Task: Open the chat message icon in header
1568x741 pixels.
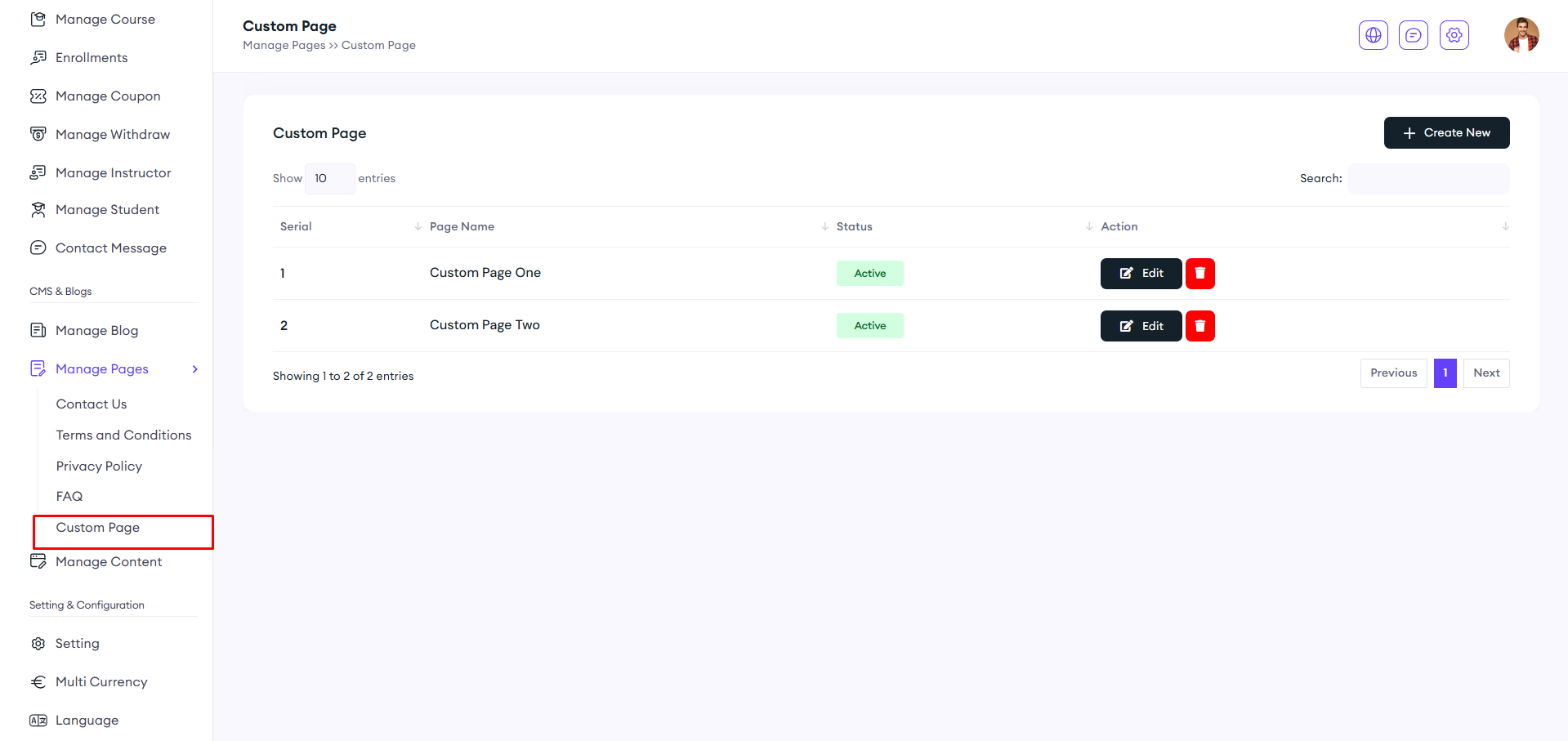Action: (1413, 35)
